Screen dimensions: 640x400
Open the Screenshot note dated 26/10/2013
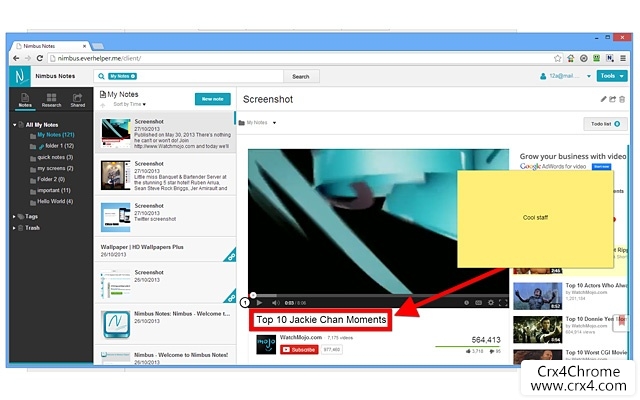coord(165,284)
